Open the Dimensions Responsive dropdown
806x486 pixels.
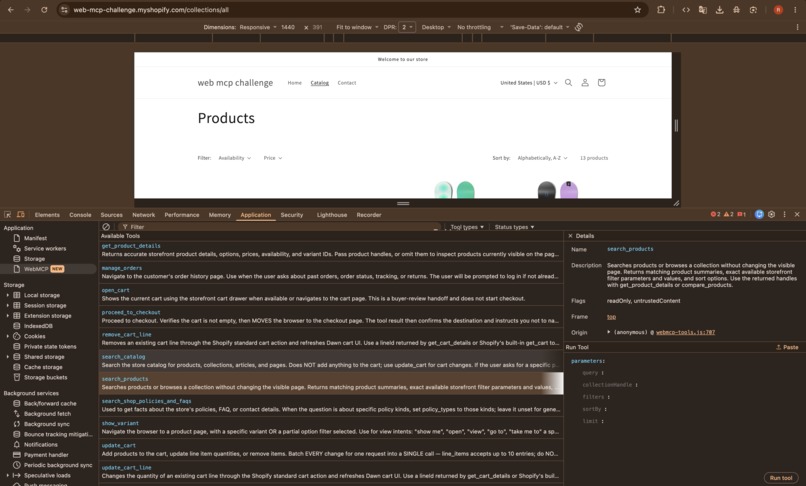258,27
